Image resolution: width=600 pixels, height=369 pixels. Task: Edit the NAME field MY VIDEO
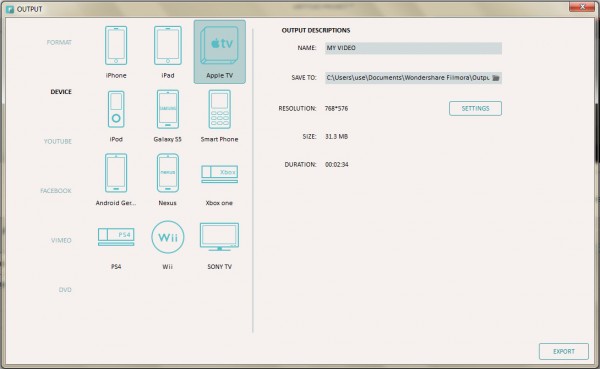[413, 48]
